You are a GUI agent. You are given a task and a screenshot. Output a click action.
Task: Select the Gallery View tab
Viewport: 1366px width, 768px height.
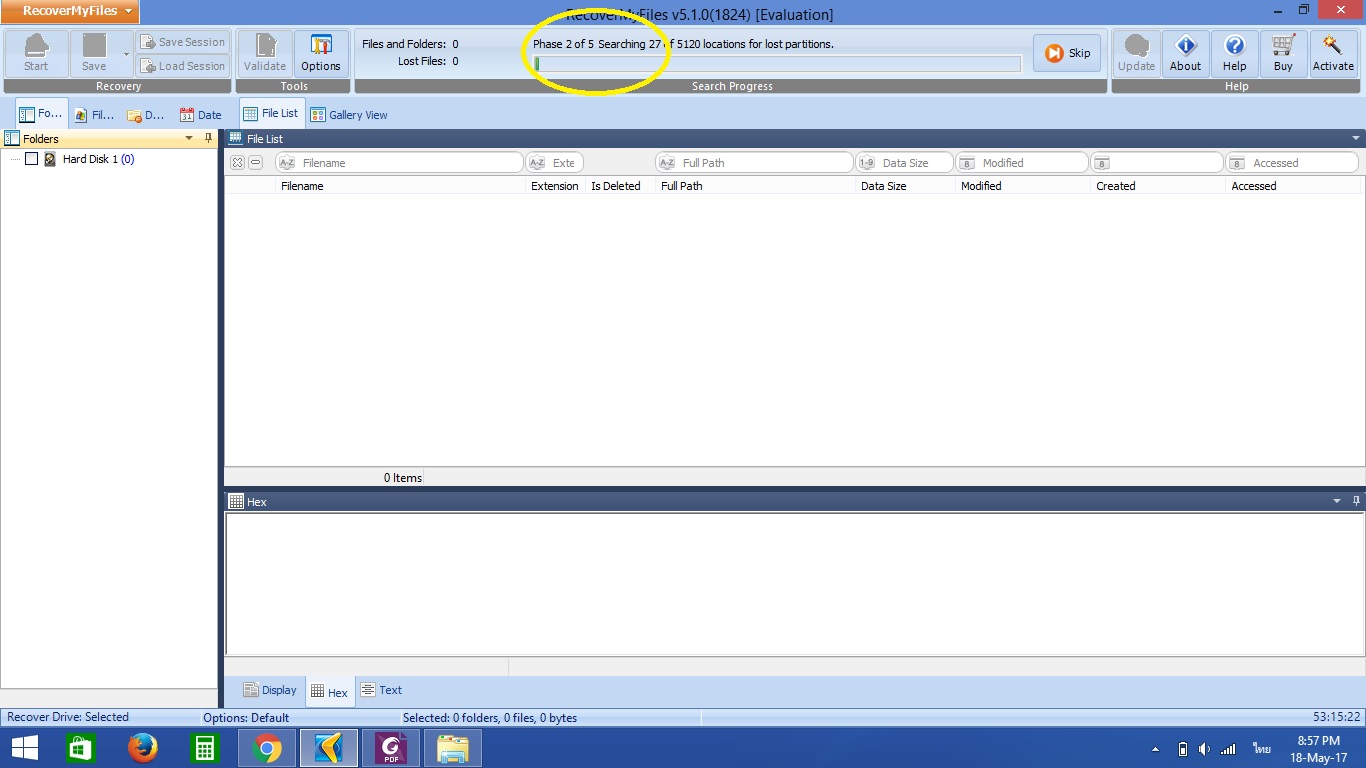point(349,115)
